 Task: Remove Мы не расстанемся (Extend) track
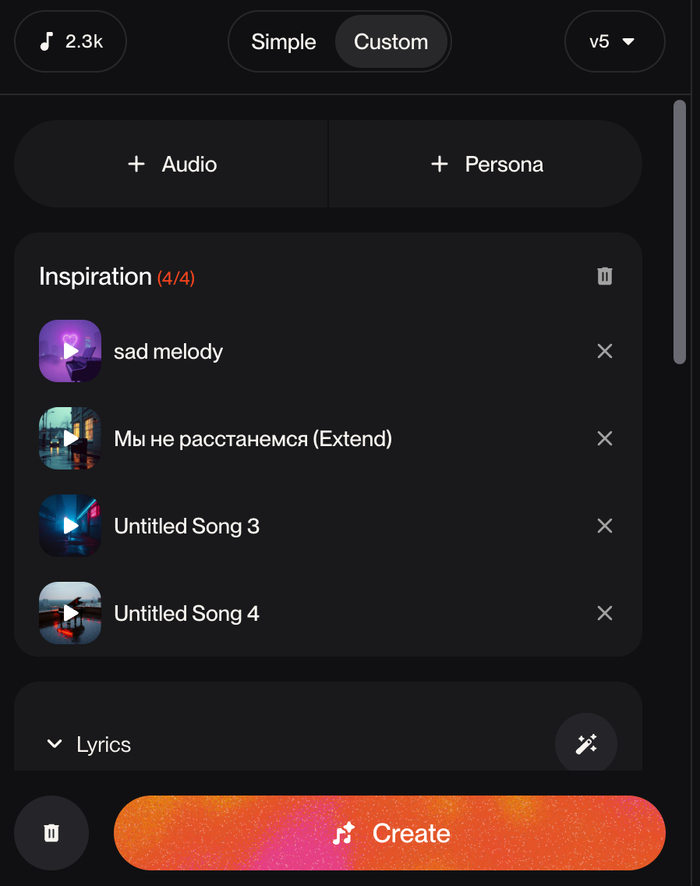pyautogui.click(x=604, y=438)
